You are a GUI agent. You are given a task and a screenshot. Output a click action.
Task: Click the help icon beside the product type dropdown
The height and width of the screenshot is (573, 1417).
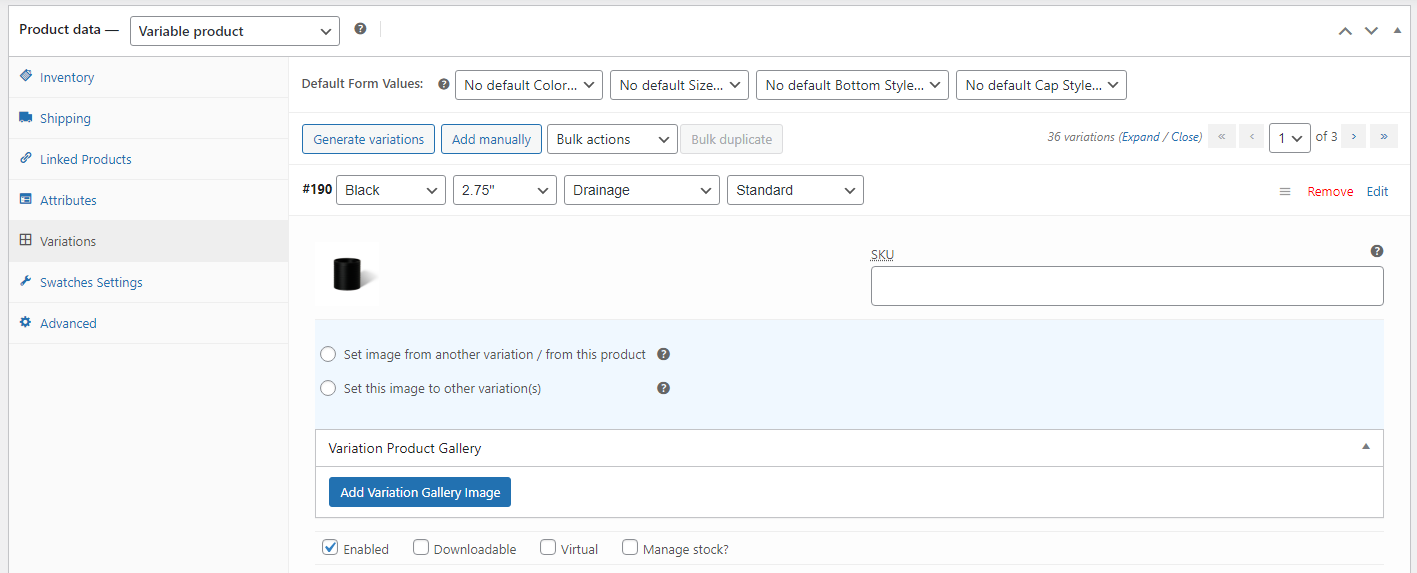click(x=360, y=29)
